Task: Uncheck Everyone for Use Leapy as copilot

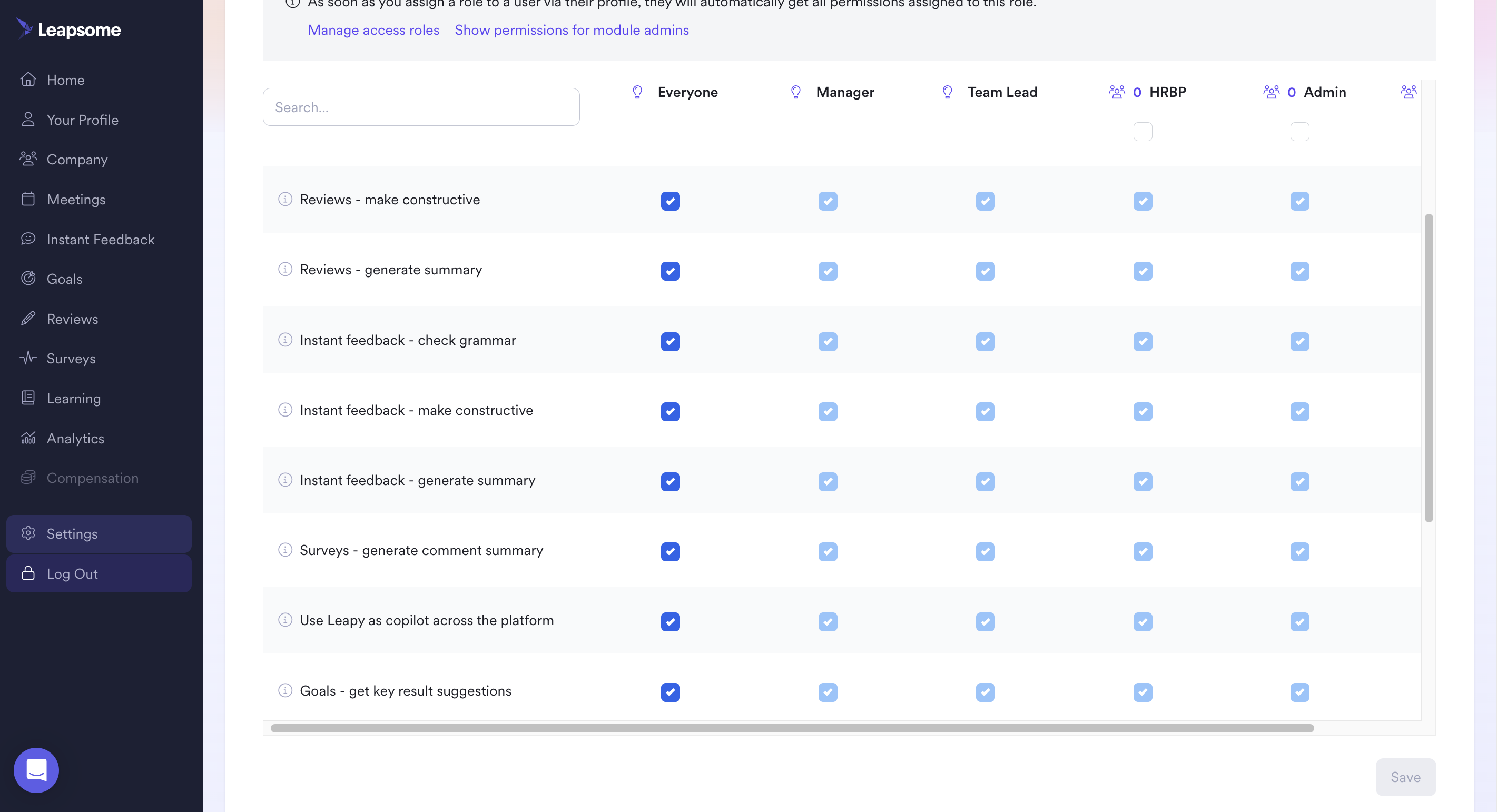Action: tap(670, 622)
